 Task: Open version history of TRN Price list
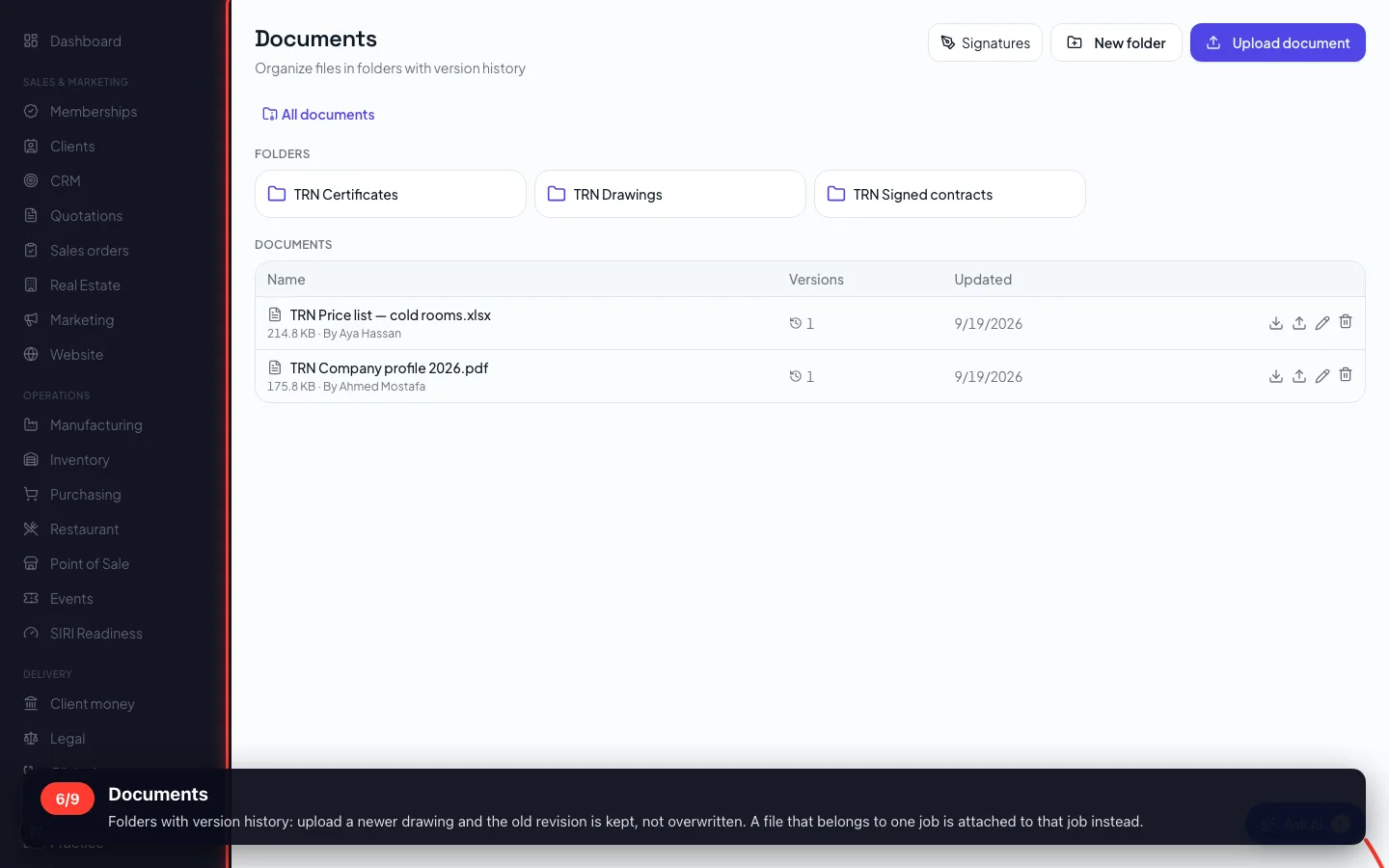click(802, 323)
